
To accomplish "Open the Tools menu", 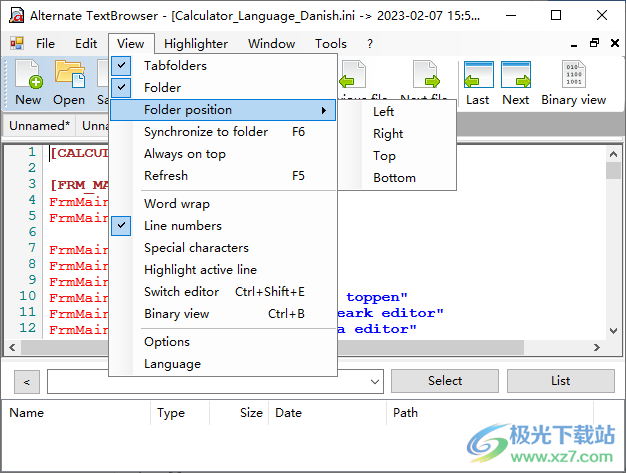I will [x=331, y=44].
